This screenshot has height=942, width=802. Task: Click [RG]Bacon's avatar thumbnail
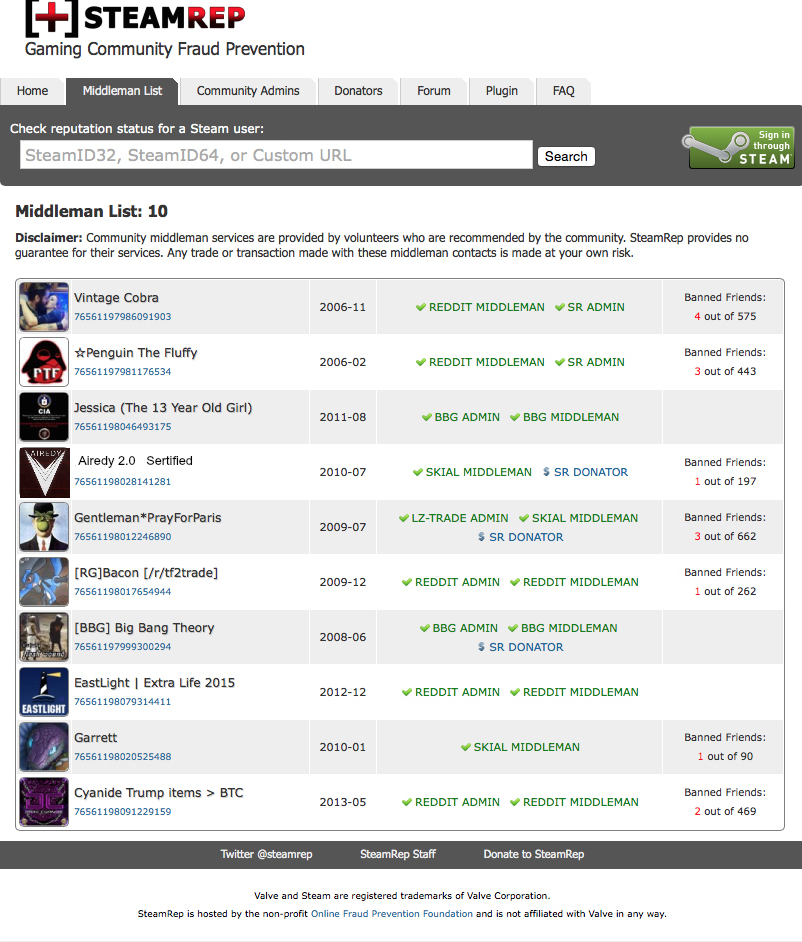tap(44, 582)
